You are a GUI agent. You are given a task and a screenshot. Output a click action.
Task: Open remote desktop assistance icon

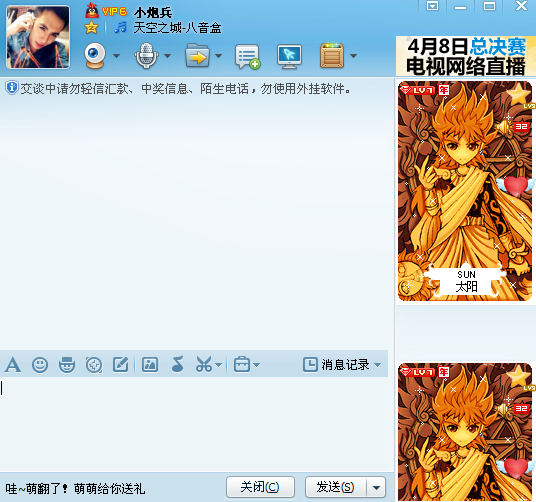point(290,56)
